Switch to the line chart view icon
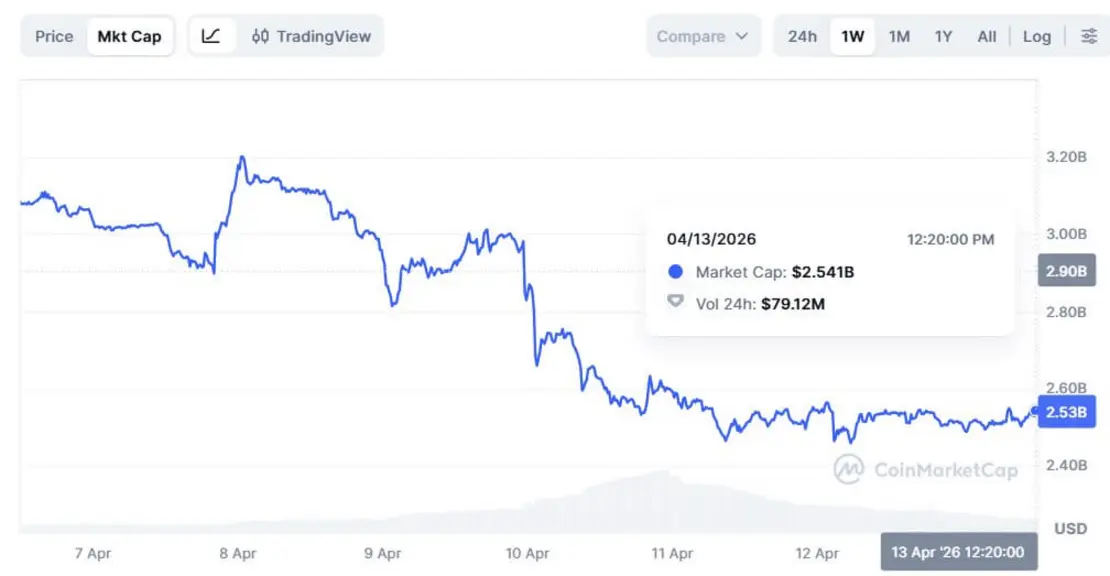Viewport: 1110px width, 576px height. [x=211, y=36]
